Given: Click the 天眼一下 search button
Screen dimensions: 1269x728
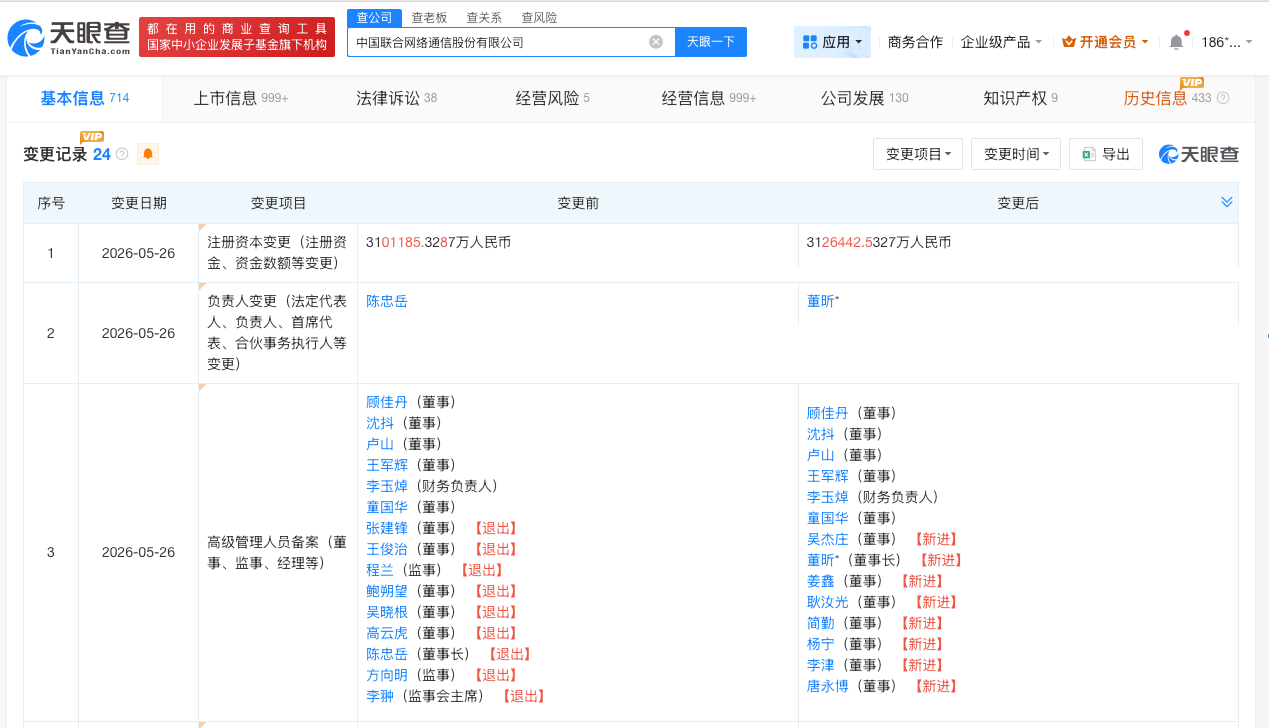Looking at the screenshot, I should coord(711,42).
